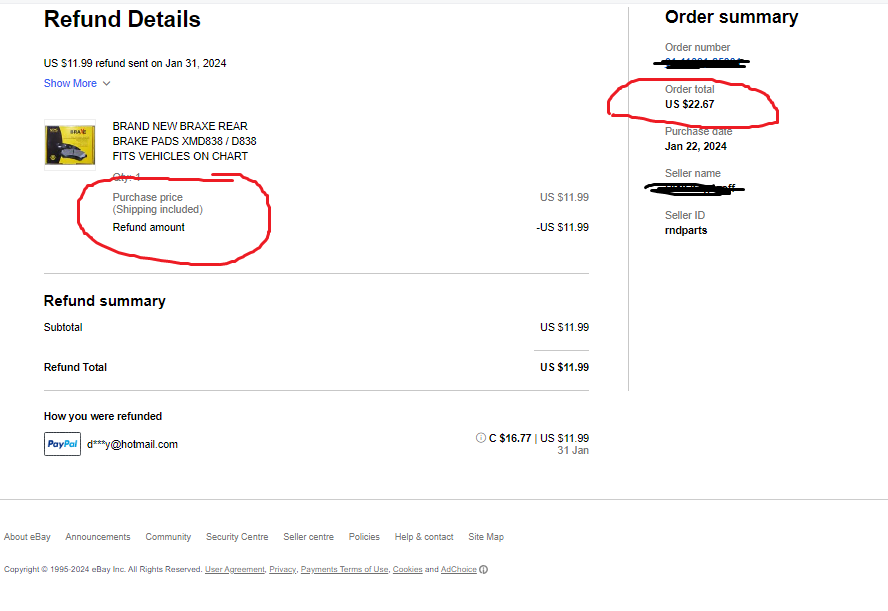Screen dimensions: 888x611
Task: Open the Announcements footer link
Action: (x=98, y=537)
